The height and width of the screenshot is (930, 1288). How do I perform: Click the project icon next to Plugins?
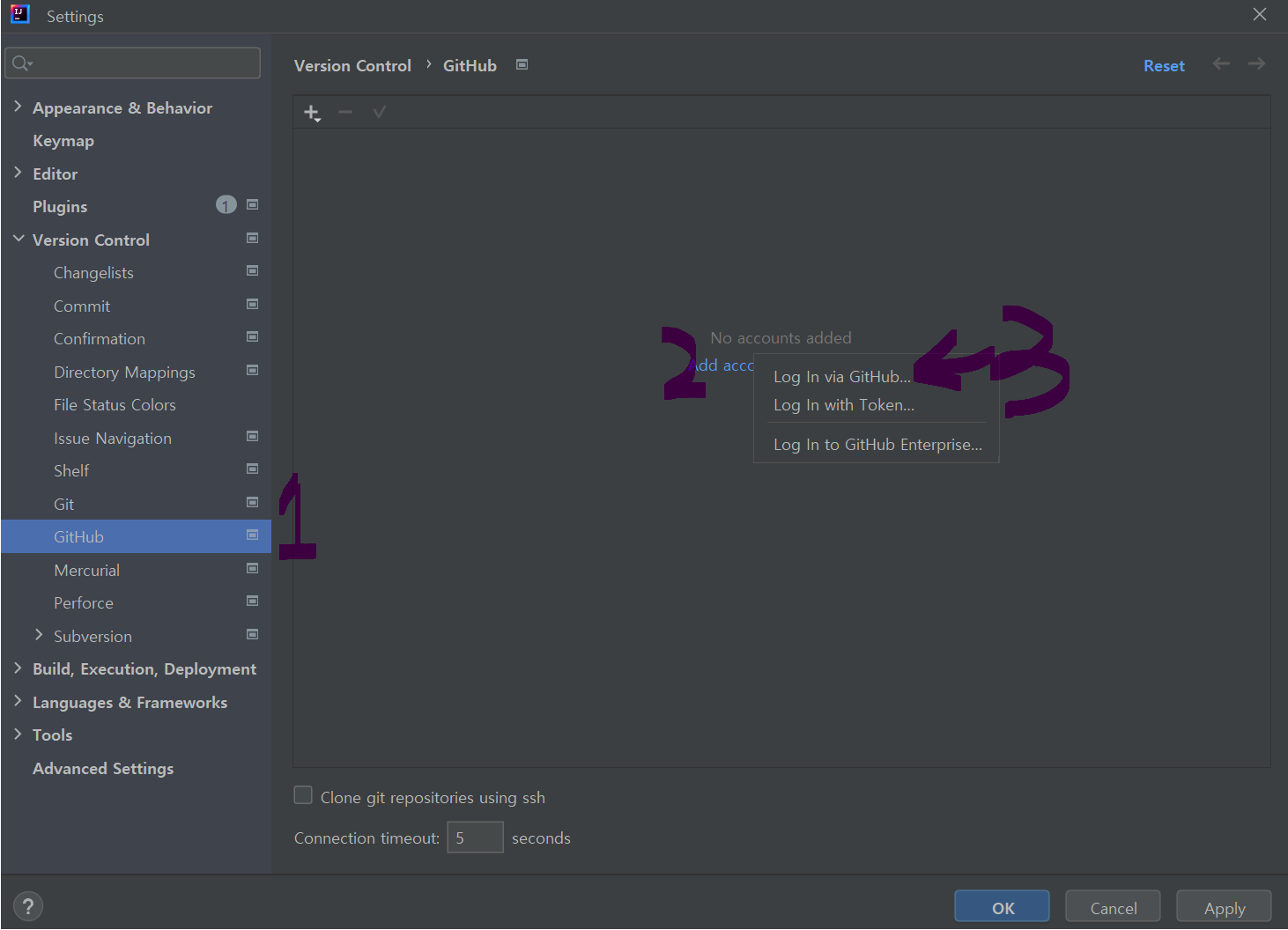click(x=253, y=205)
